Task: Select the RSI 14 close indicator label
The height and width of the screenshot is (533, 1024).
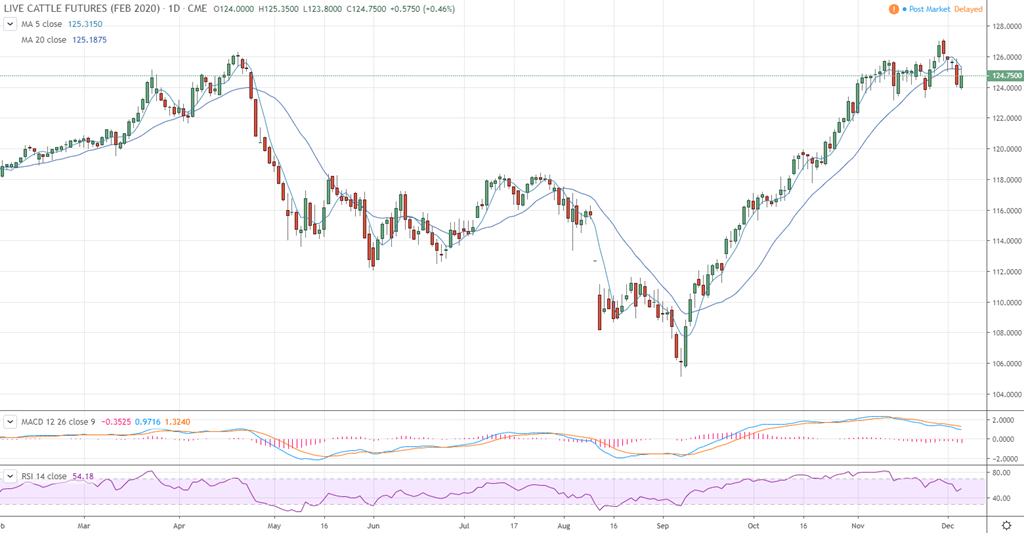Action: [44, 476]
